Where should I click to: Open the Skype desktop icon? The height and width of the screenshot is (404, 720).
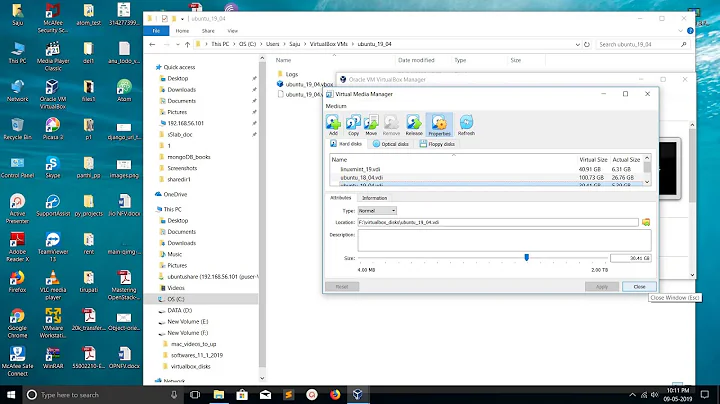[53, 167]
